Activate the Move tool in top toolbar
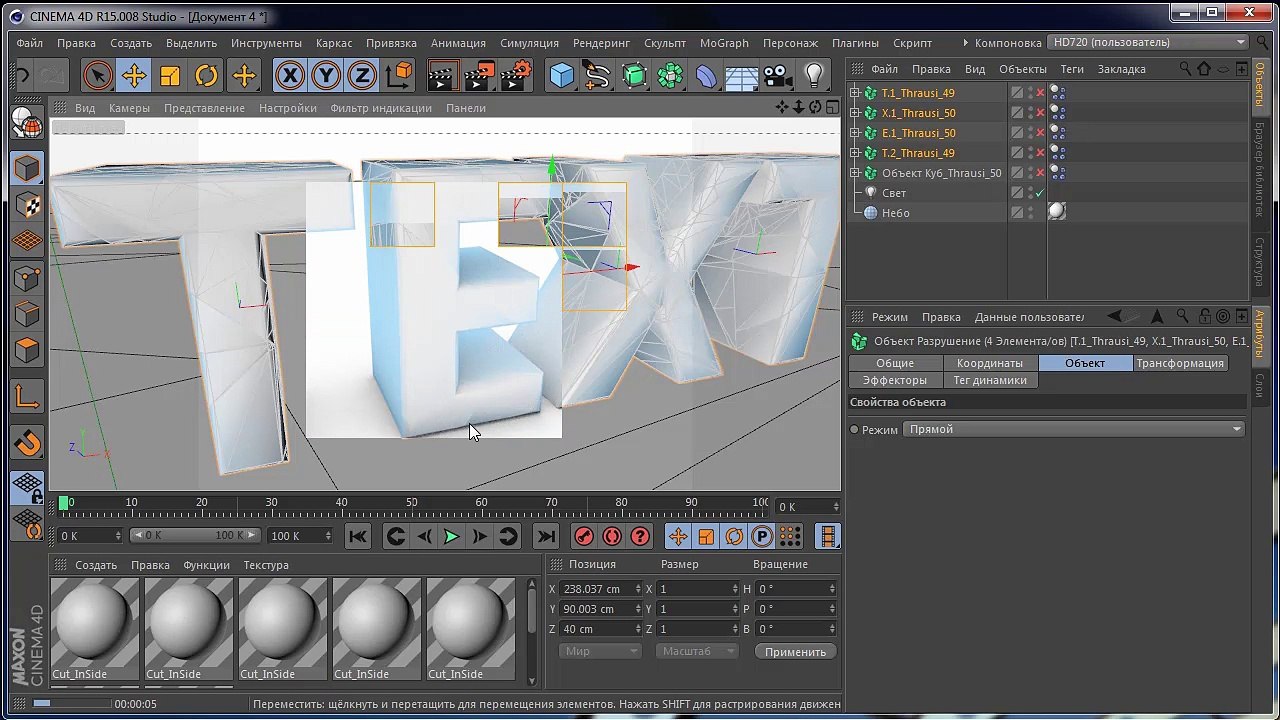The width and height of the screenshot is (1280, 720). click(134, 76)
